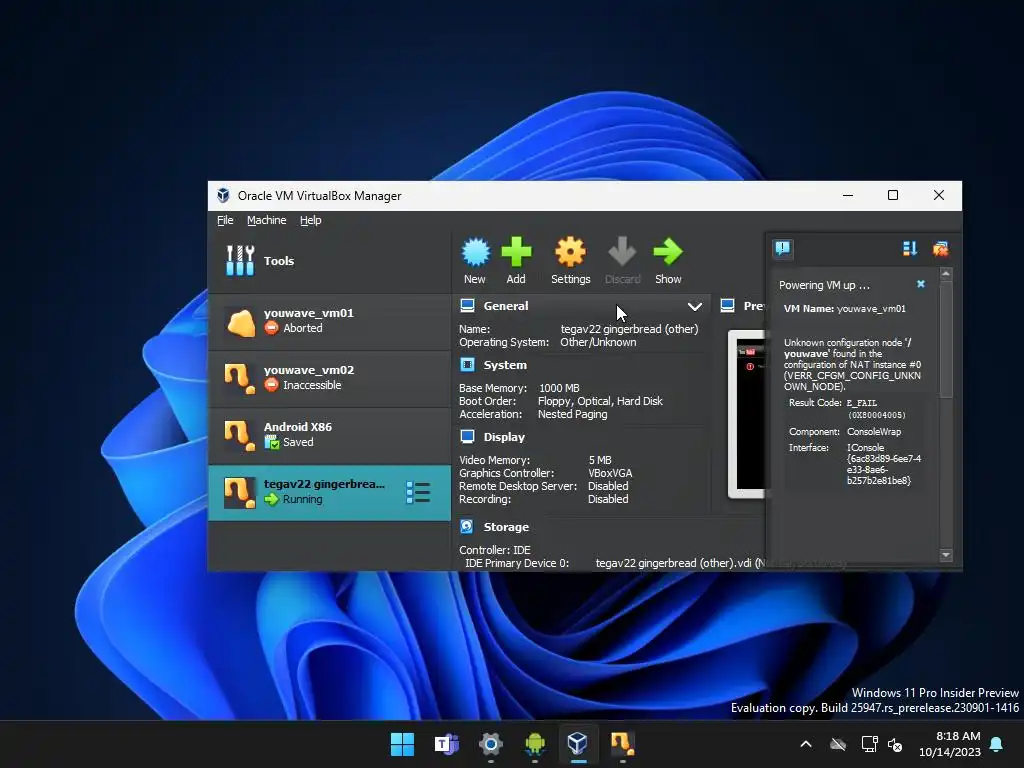Click the General section monitor icon
Screen dimensions: 1024x768
pos(467,306)
